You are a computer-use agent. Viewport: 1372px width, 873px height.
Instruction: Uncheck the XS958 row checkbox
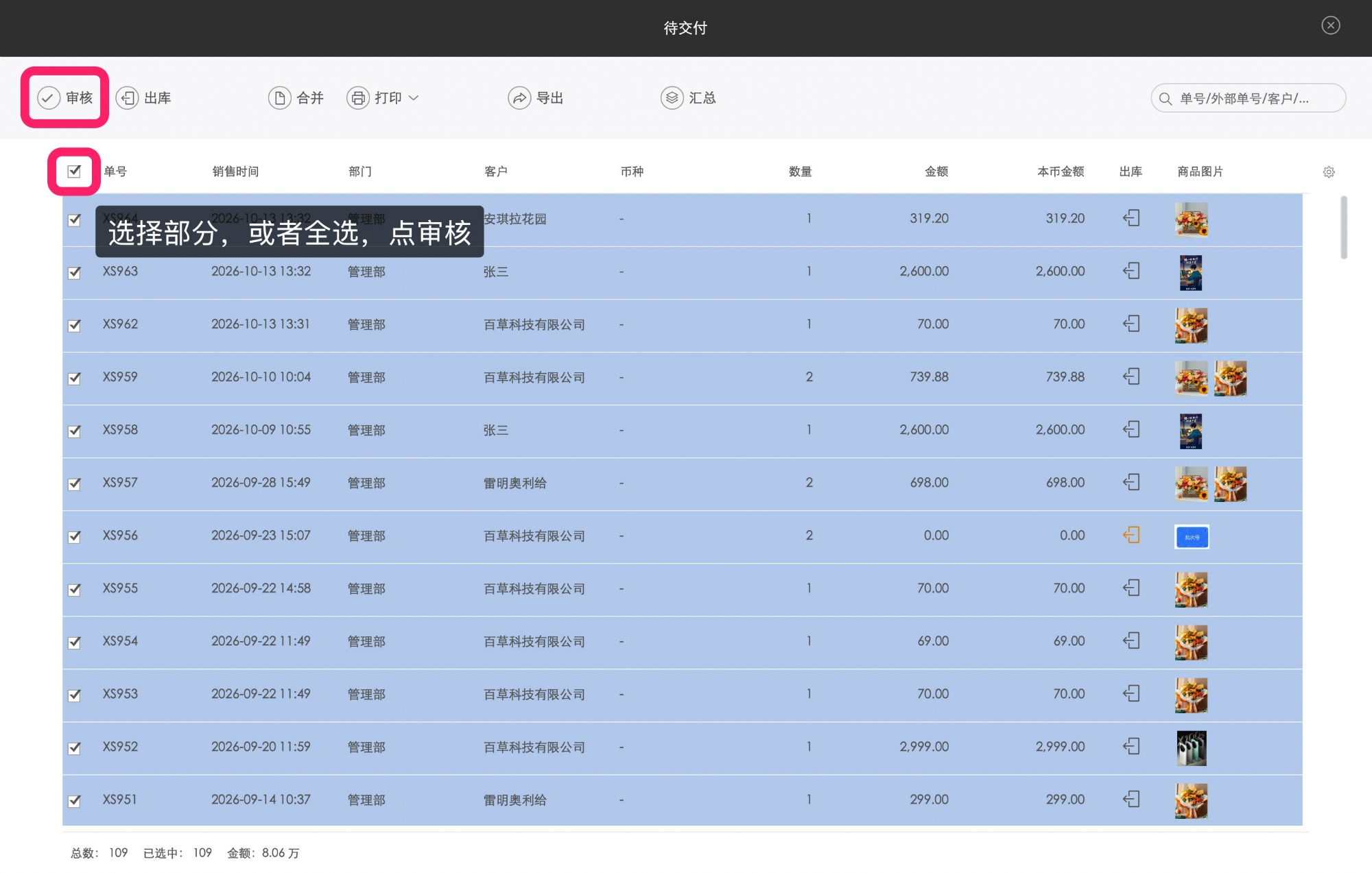click(74, 431)
